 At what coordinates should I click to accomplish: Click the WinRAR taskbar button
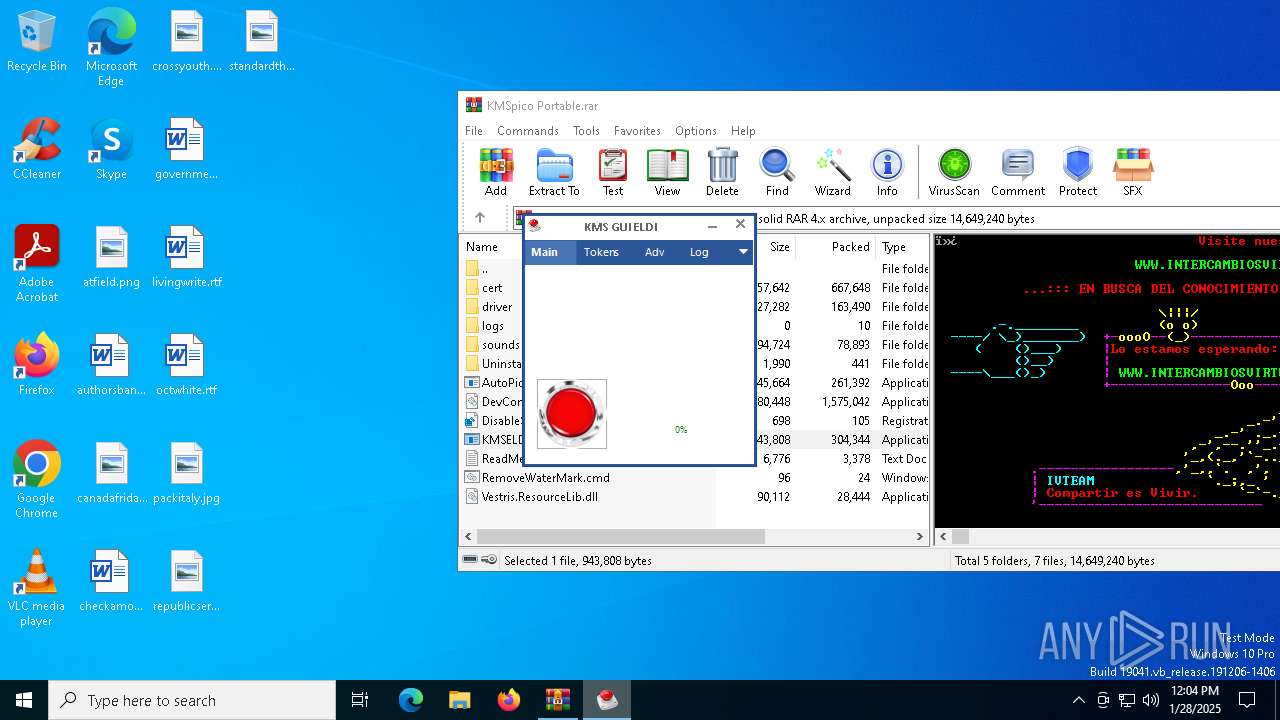coord(557,700)
